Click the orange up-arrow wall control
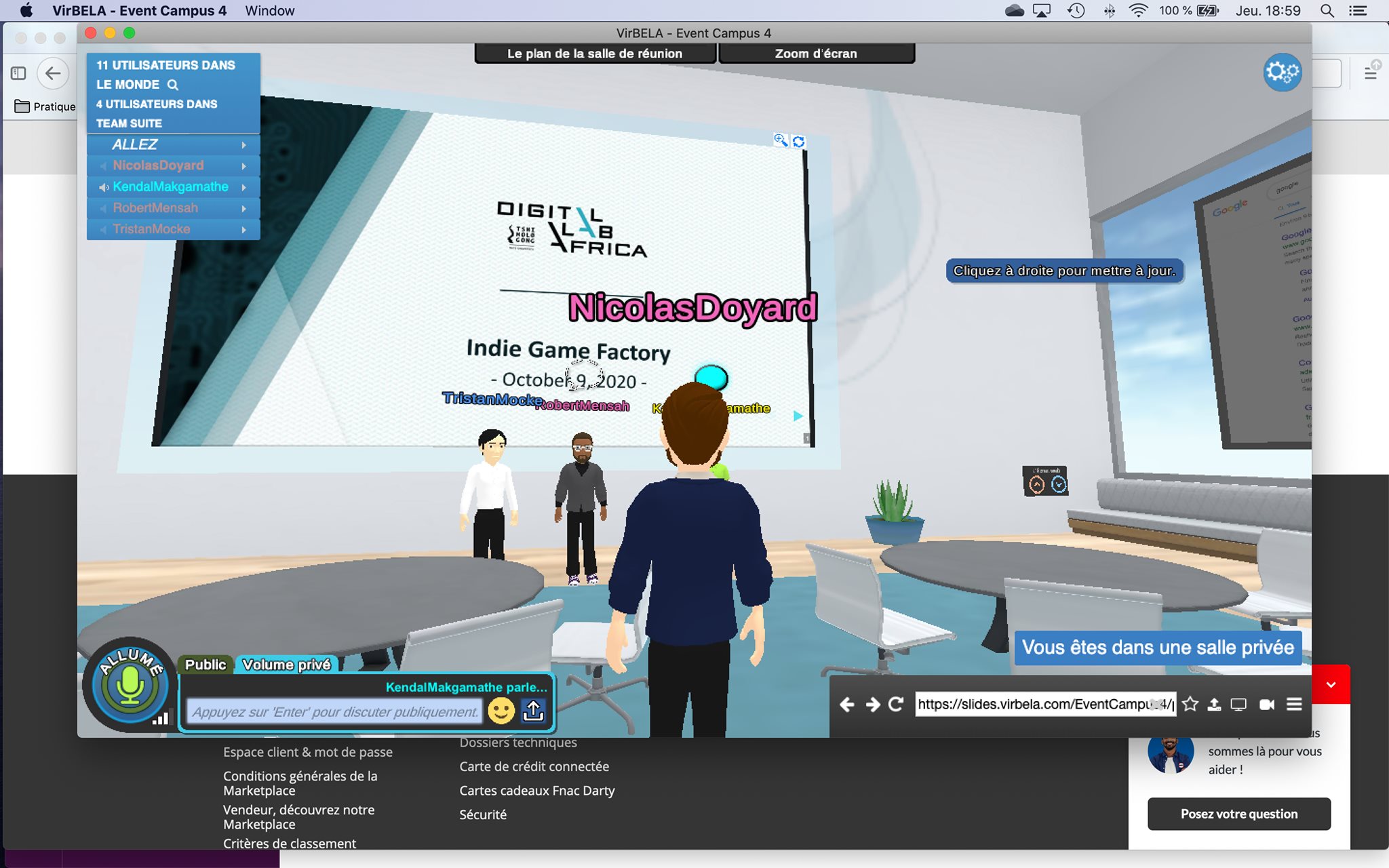The width and height of the screenshot is (1389, 868). pos(1036,484)
